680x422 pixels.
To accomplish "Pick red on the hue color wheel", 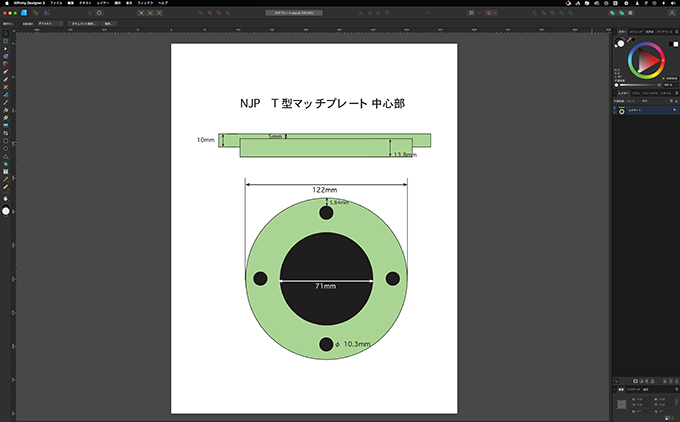I will [663, 62].
